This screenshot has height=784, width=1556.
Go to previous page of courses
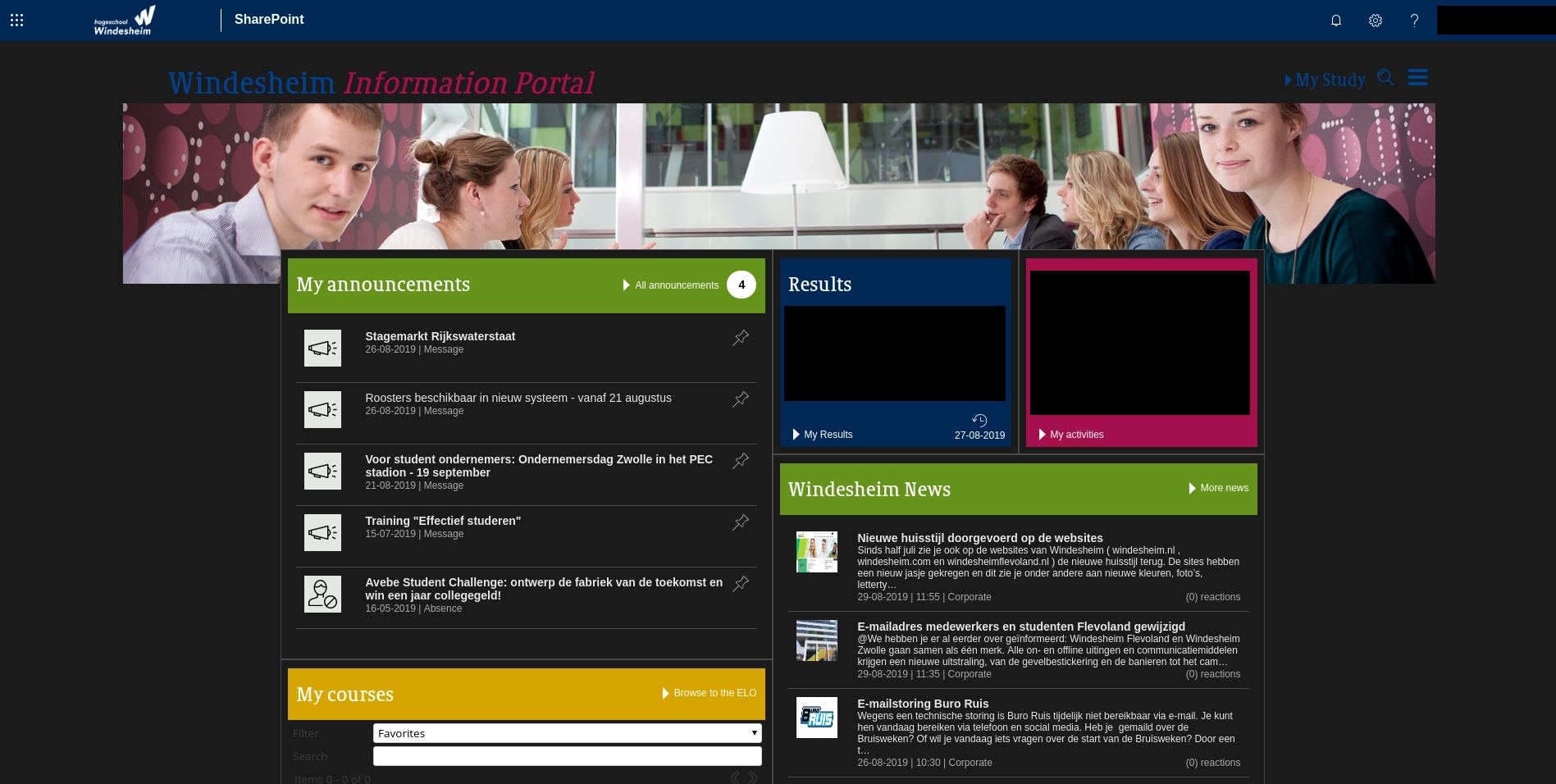734,777
